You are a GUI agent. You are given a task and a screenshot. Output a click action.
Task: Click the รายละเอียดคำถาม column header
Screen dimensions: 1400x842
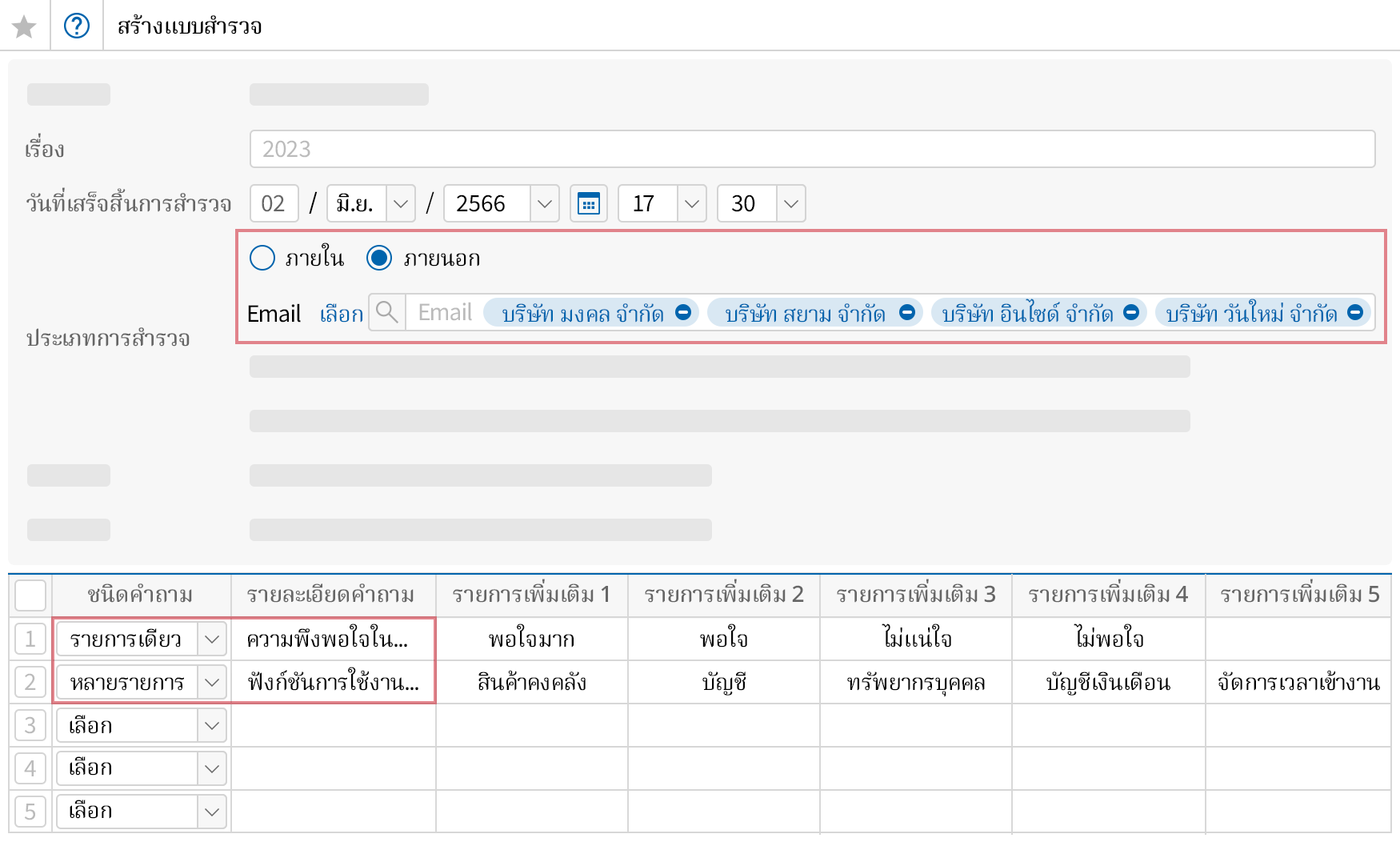(330, 595)
